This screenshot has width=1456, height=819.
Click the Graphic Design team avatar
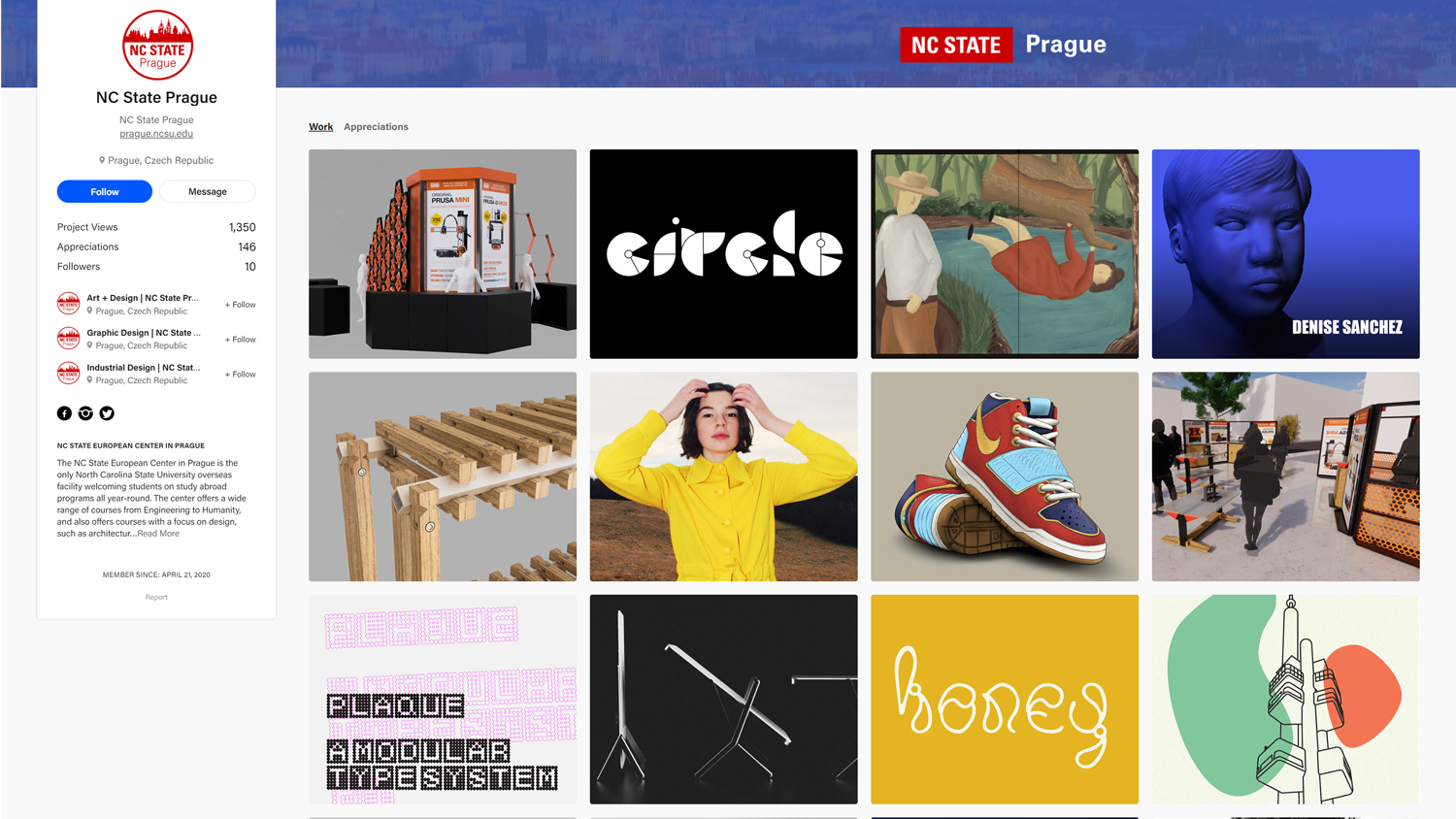point(68,339)
